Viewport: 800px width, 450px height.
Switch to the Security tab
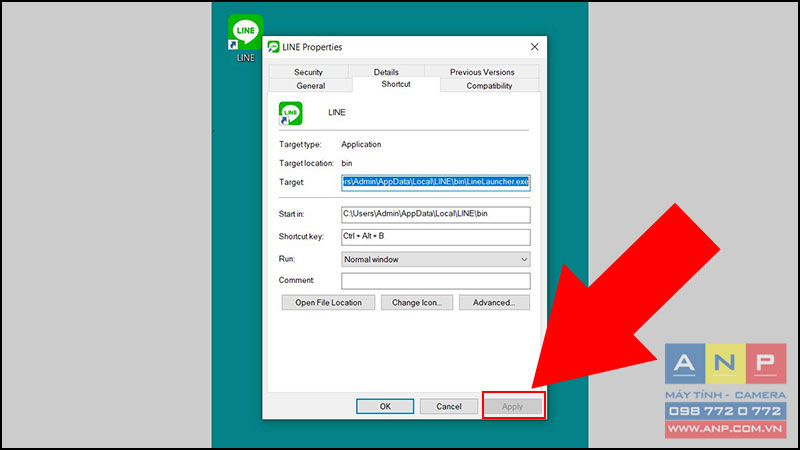pyautogui.click(x=308, y=72)
